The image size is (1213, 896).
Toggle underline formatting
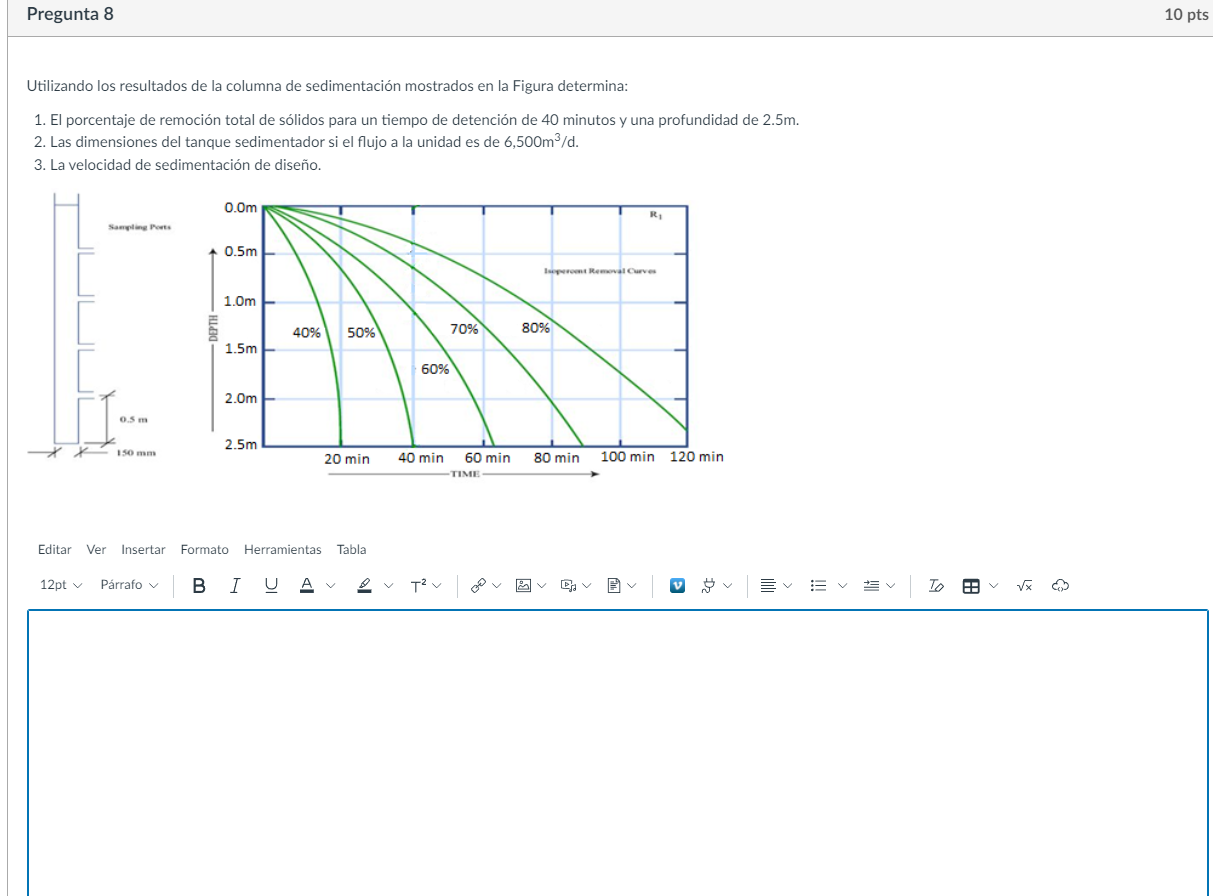271,585
